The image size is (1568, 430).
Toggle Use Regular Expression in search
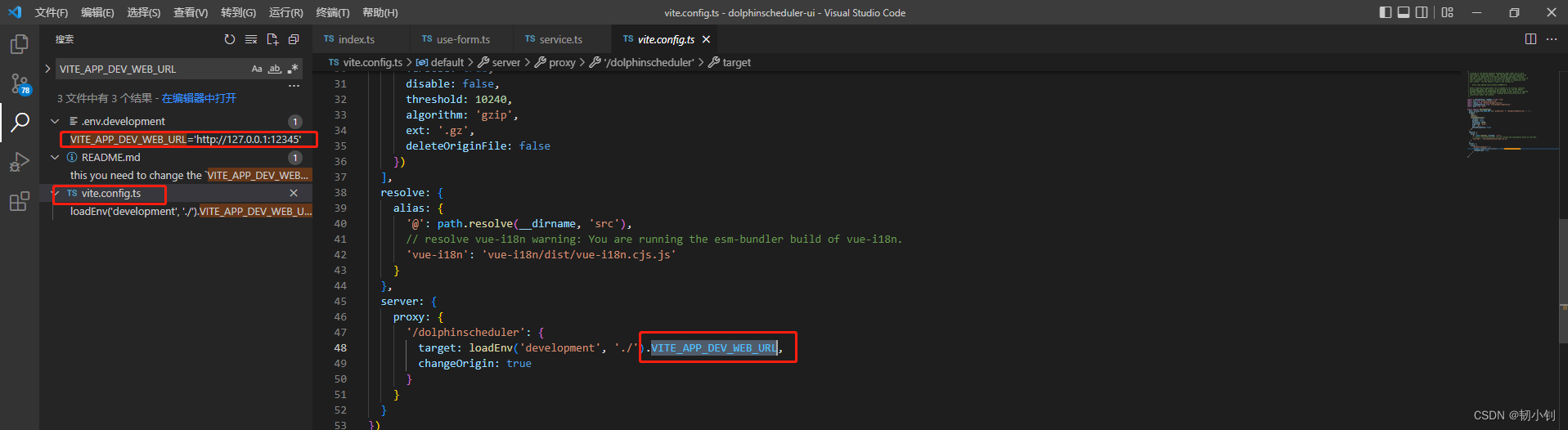[292, 69]
